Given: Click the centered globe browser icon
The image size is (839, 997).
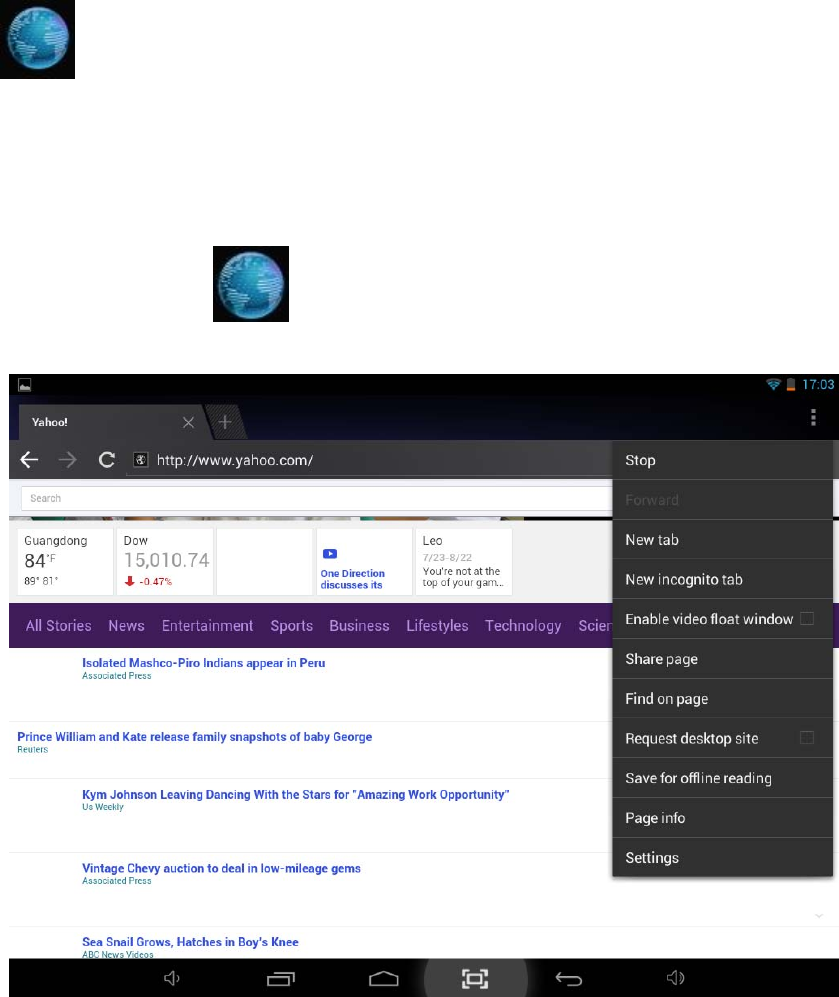Looking at the screenshot, I should (x=251, y=284).
